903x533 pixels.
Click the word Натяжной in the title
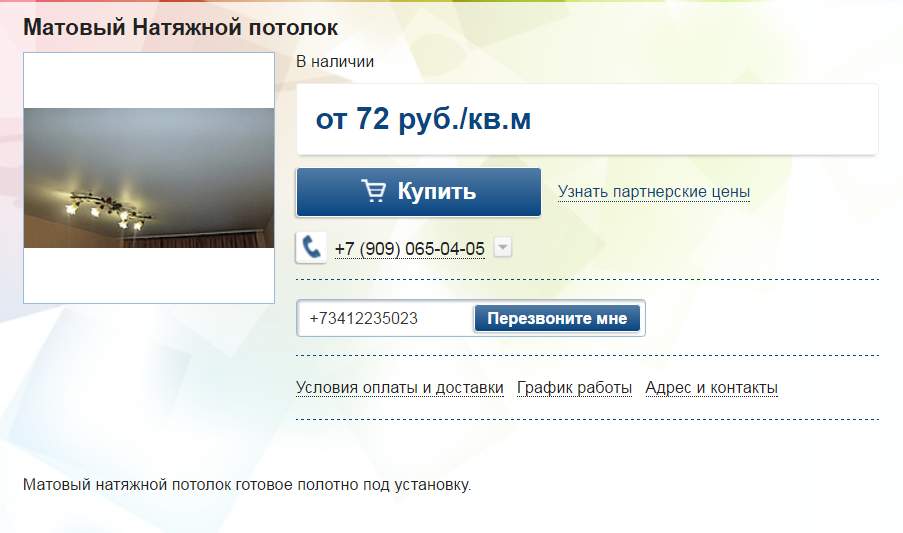[x=179, y=28]
